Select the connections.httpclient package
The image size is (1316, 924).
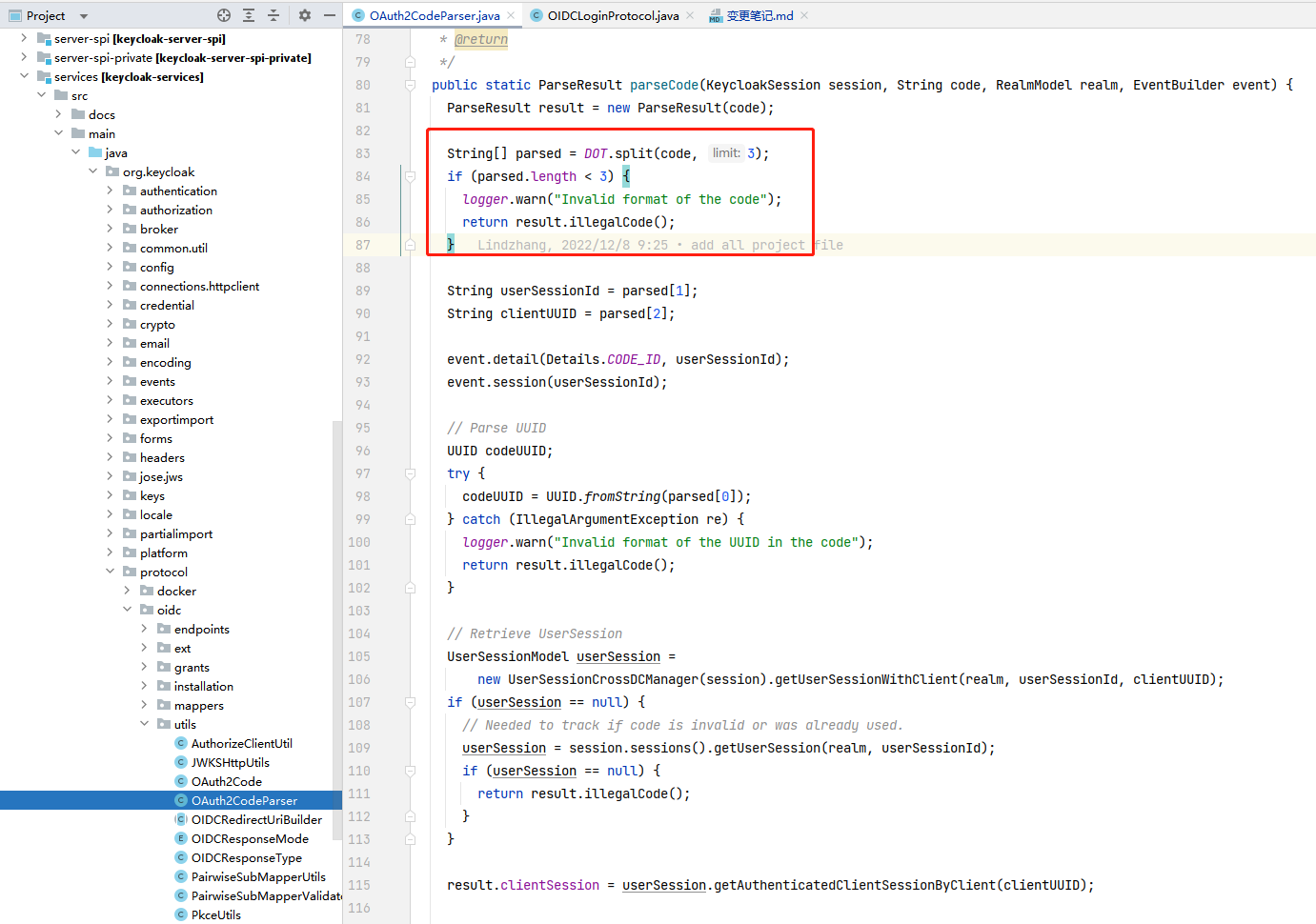tap(199, 286)
